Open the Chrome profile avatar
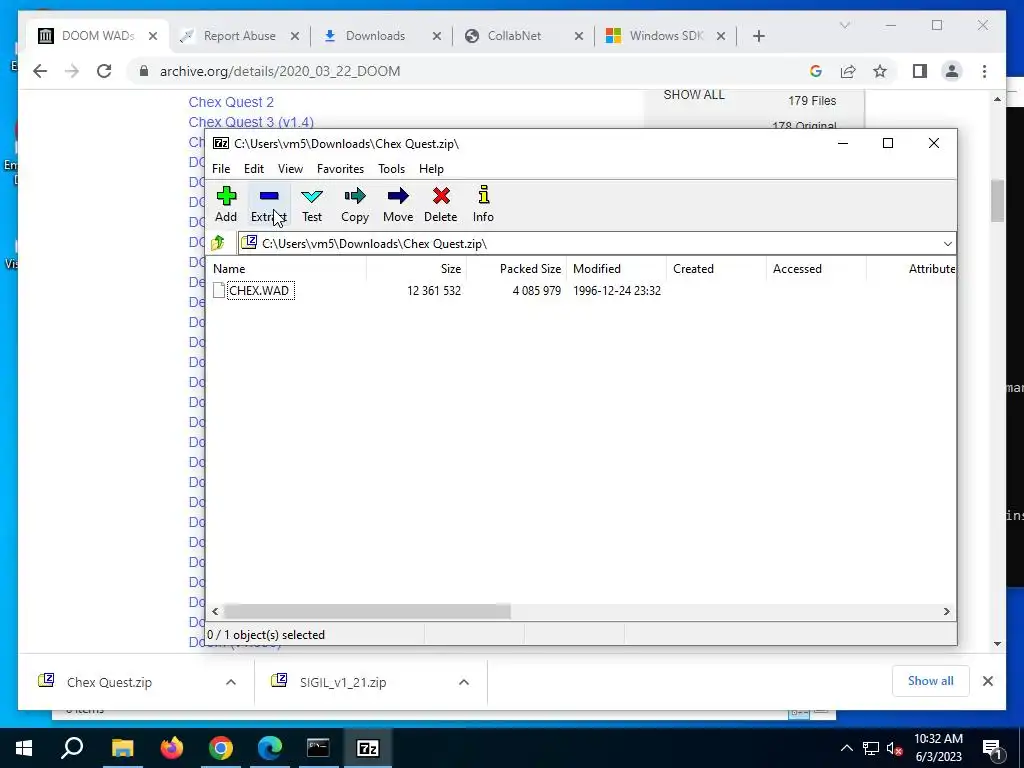Screen dimensions: 1024x768 click(x=952, y=71)
